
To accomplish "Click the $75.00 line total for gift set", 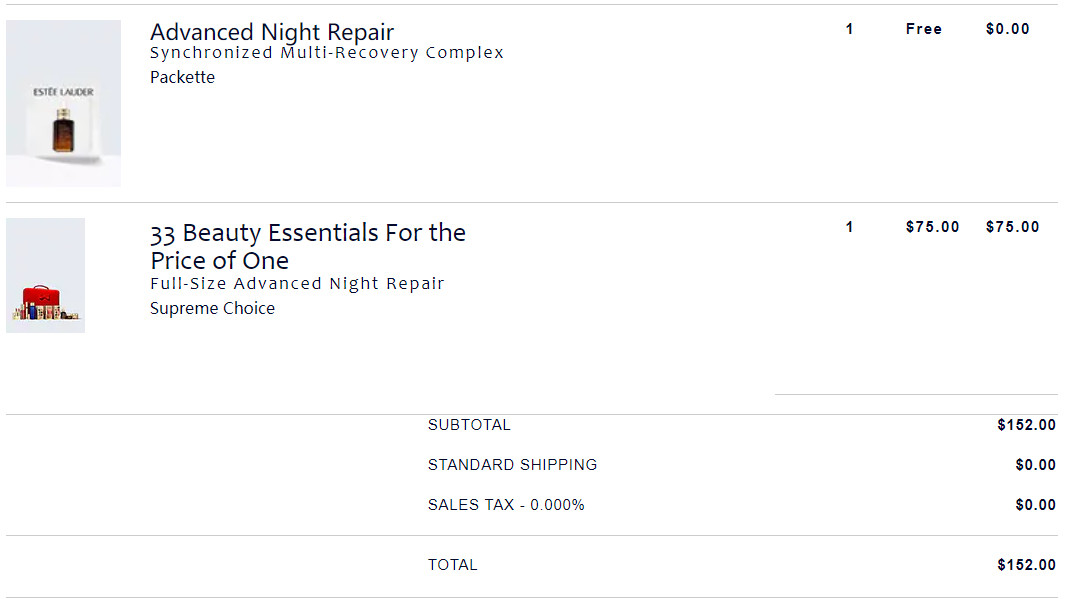I will tap(1013, 227).
